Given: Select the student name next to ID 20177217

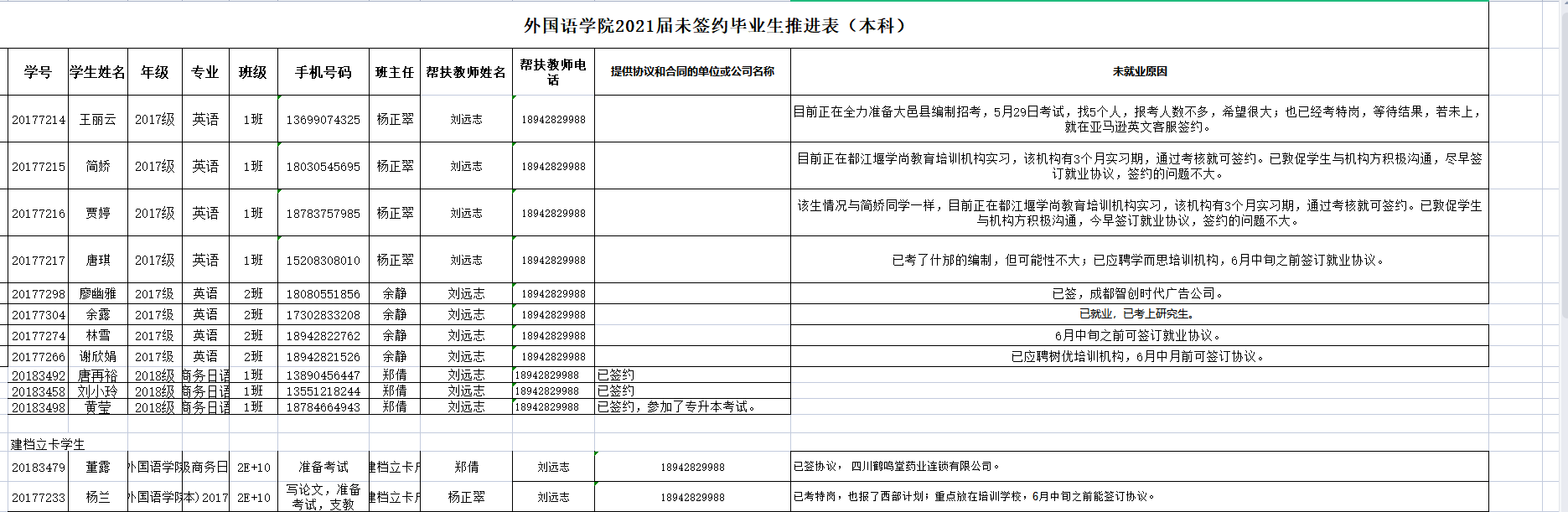Looking at the screenshot, I should coord(98,260).
